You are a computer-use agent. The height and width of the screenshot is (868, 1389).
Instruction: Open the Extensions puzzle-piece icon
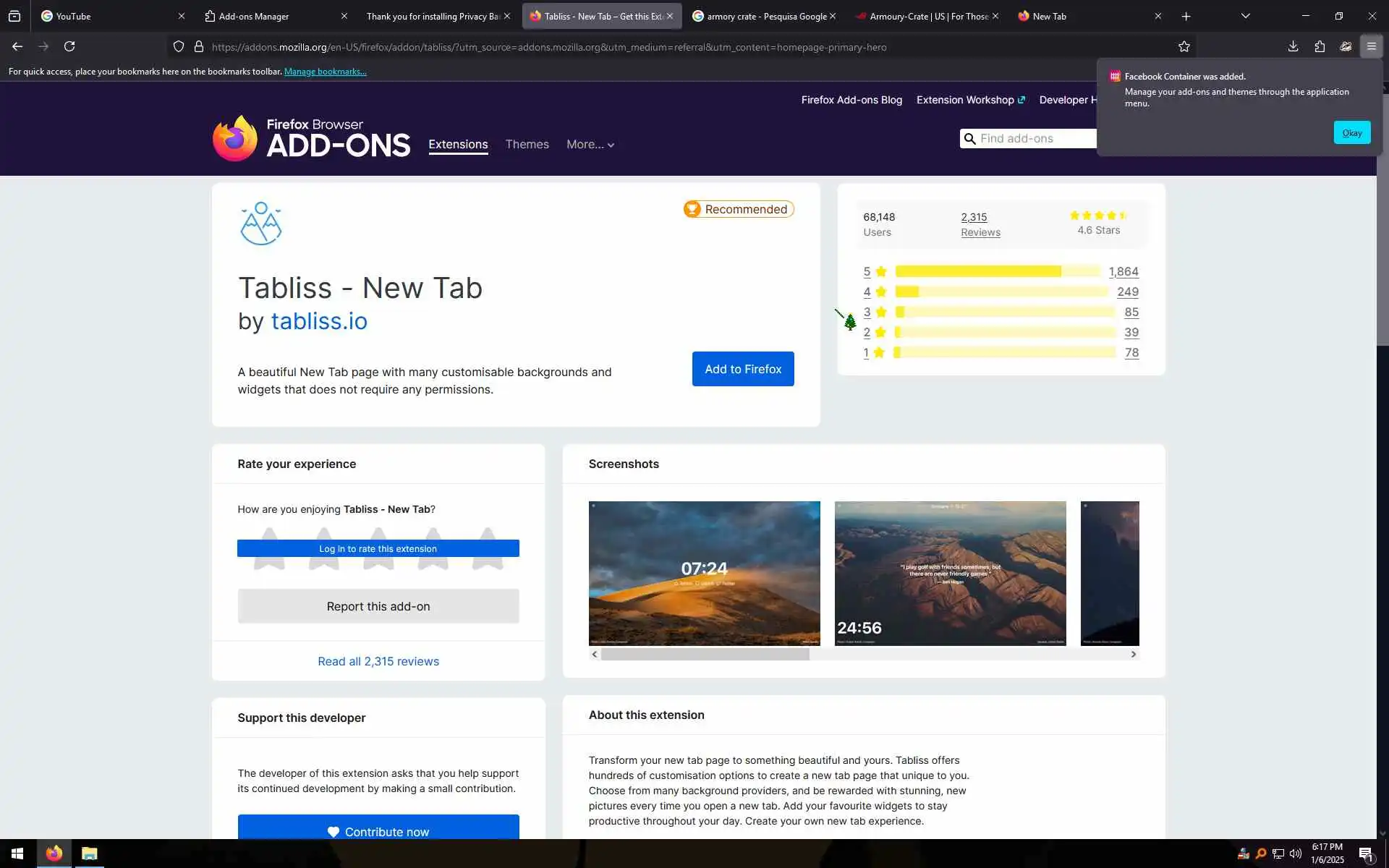(x=1320, y=47)
